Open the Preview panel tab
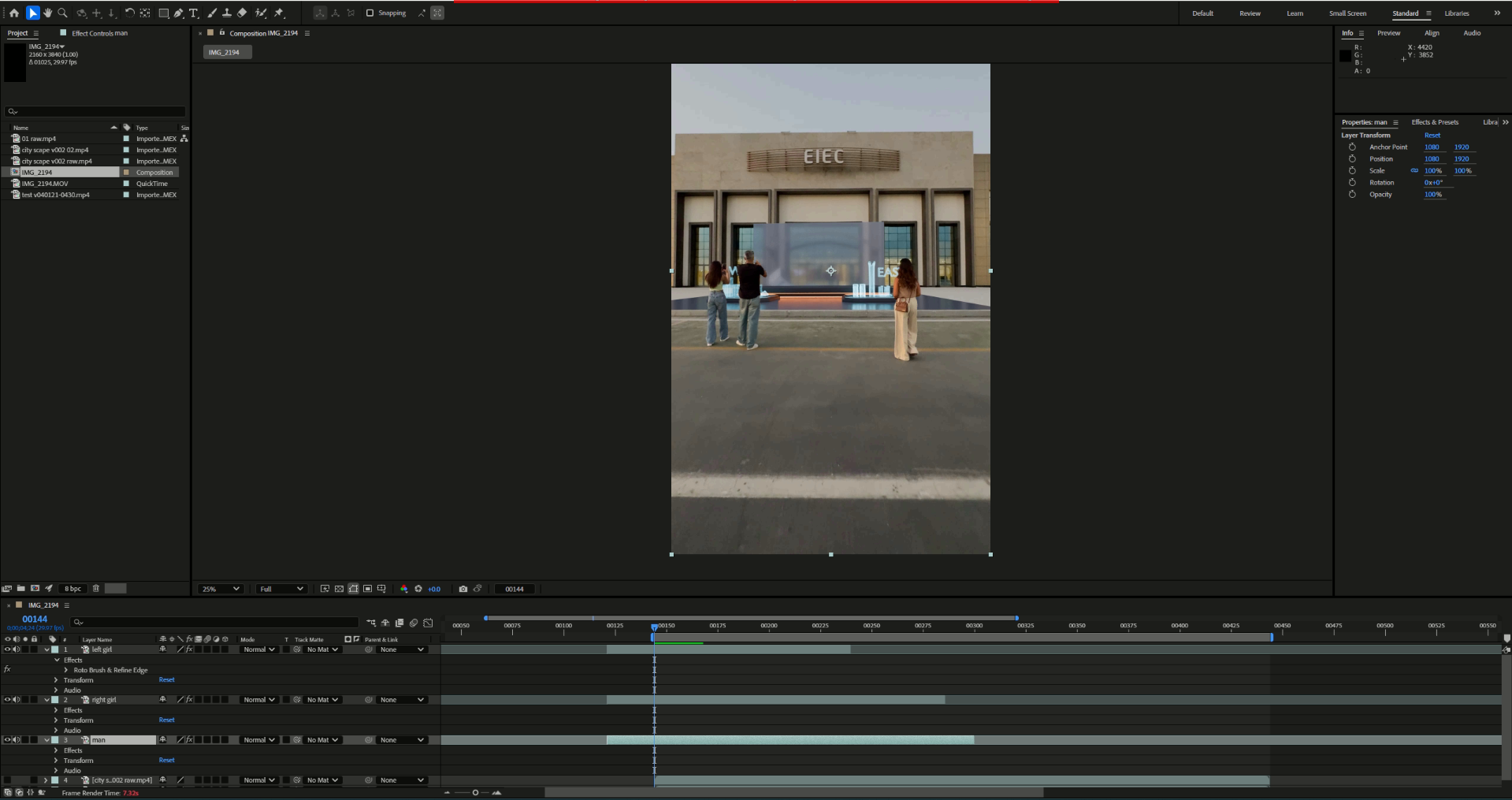This screenshot has width=1512, height=800. point(1388,33)
